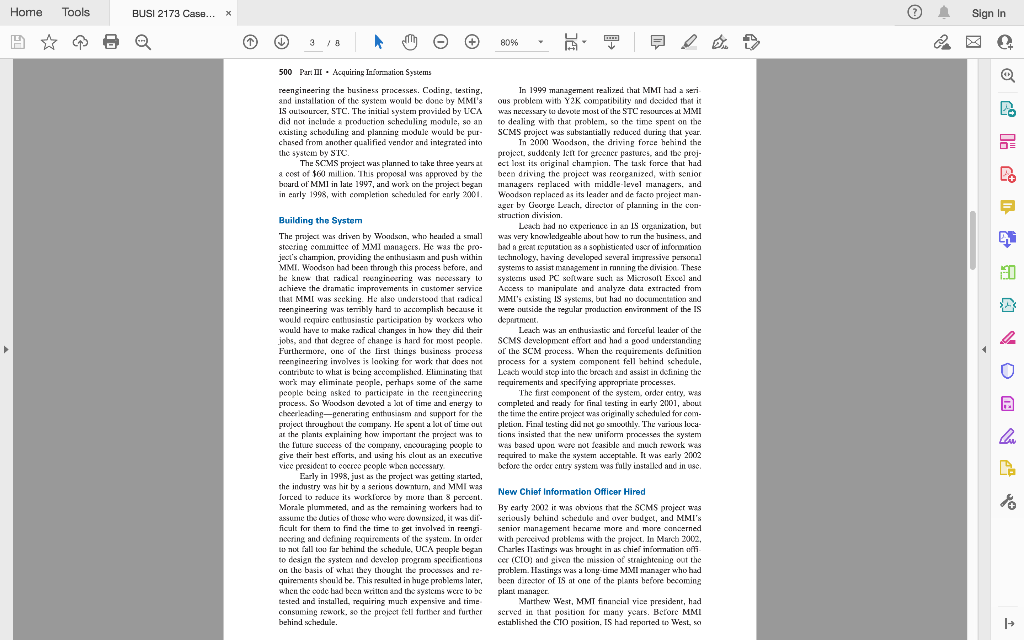Go to next page with the down arrow
This screenshot has height=640, width=1024.
281,42
